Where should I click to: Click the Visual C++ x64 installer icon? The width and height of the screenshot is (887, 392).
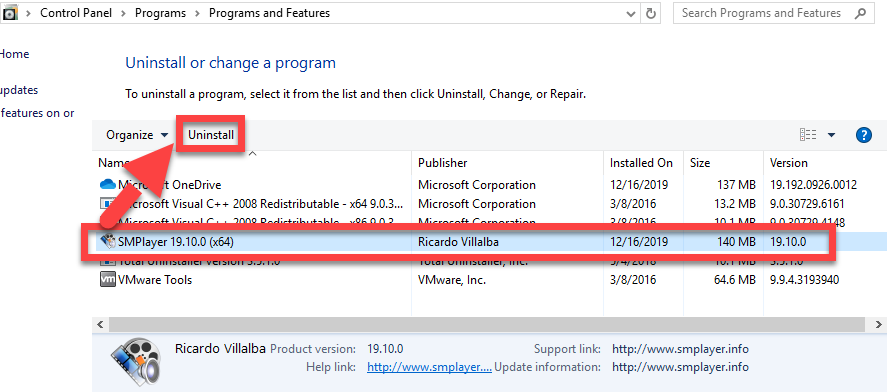(x=107, y=204)
